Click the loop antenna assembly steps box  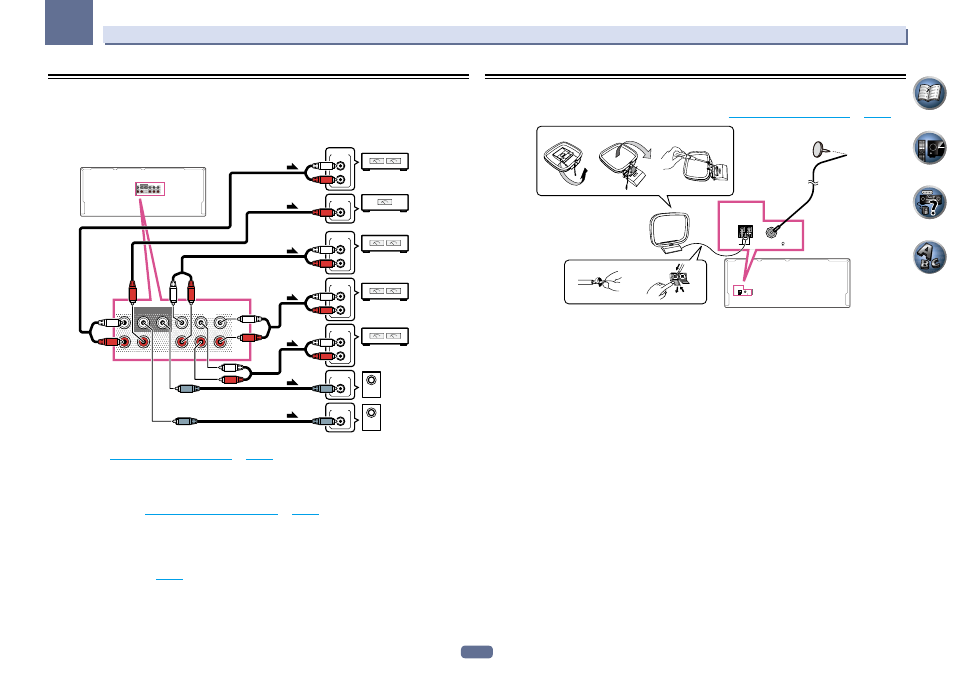tap(635, 161)
